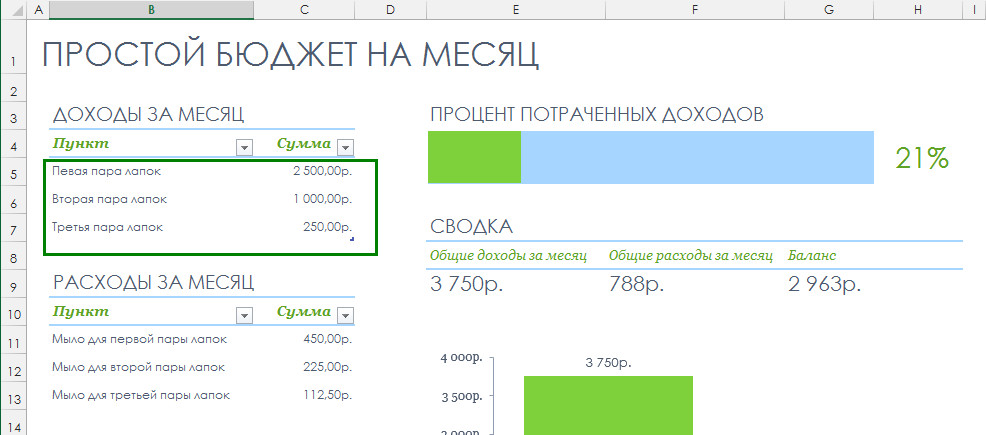The width and height of the screenshot is (986, 435).
Task: Select the 1 000,00р. amount cell
Action: click(x=304, y=199)
